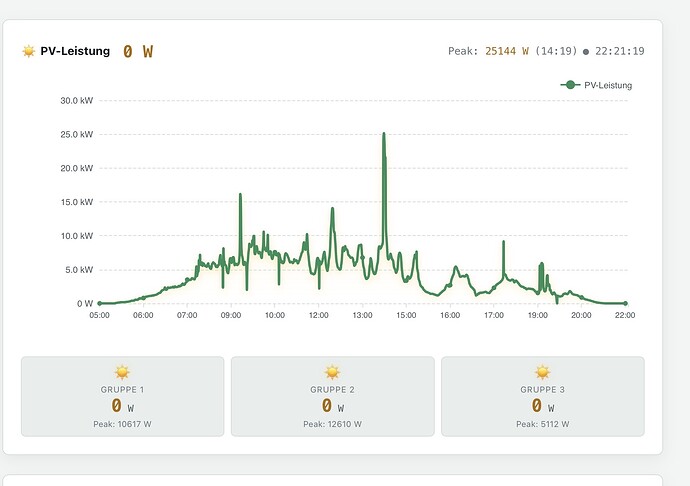Click the sun icon in Gruppe 3 card
Viewport: 690px width, 486px height.
(543, 372)
